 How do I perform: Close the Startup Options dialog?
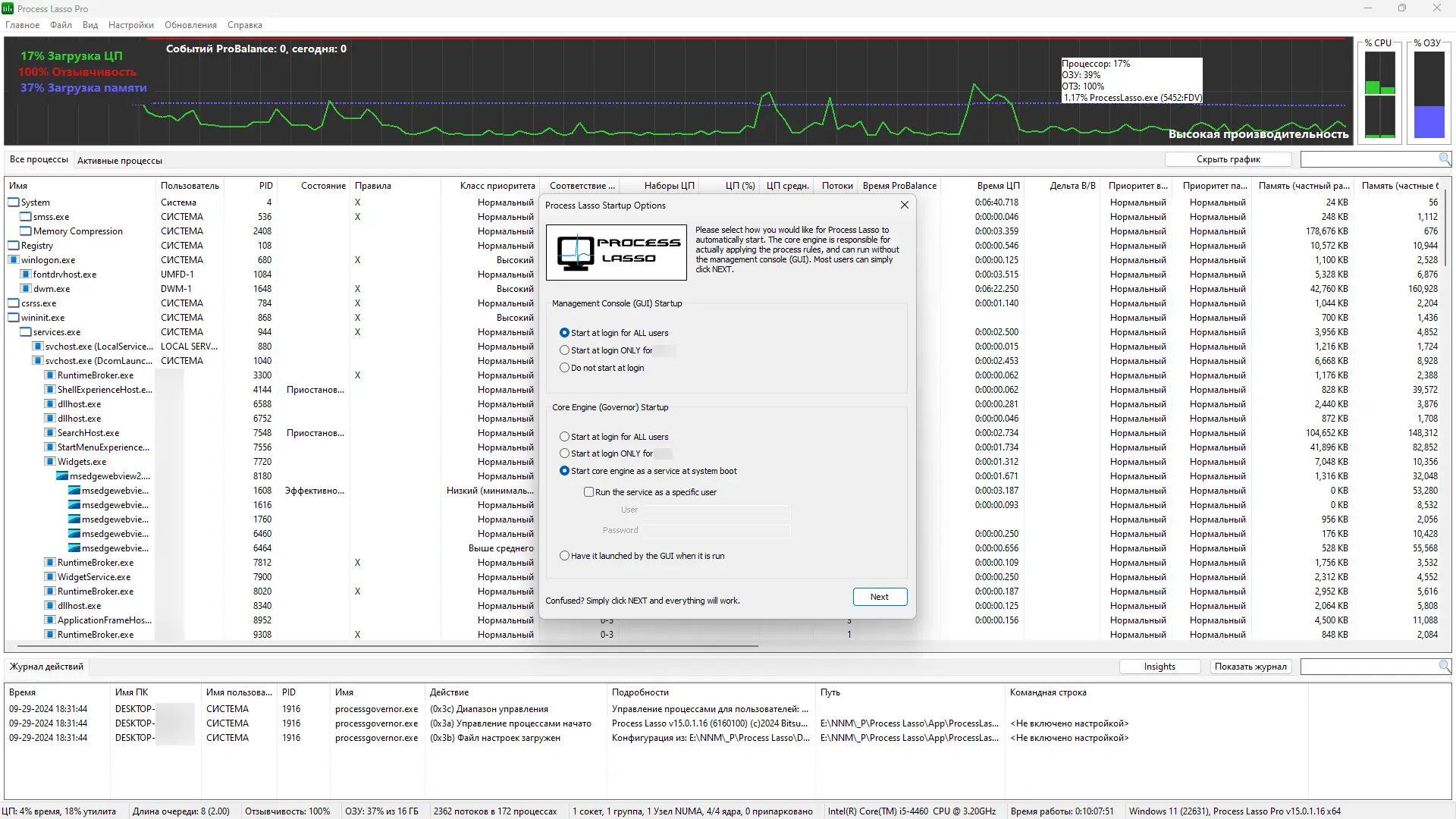(x=904, y=205)
